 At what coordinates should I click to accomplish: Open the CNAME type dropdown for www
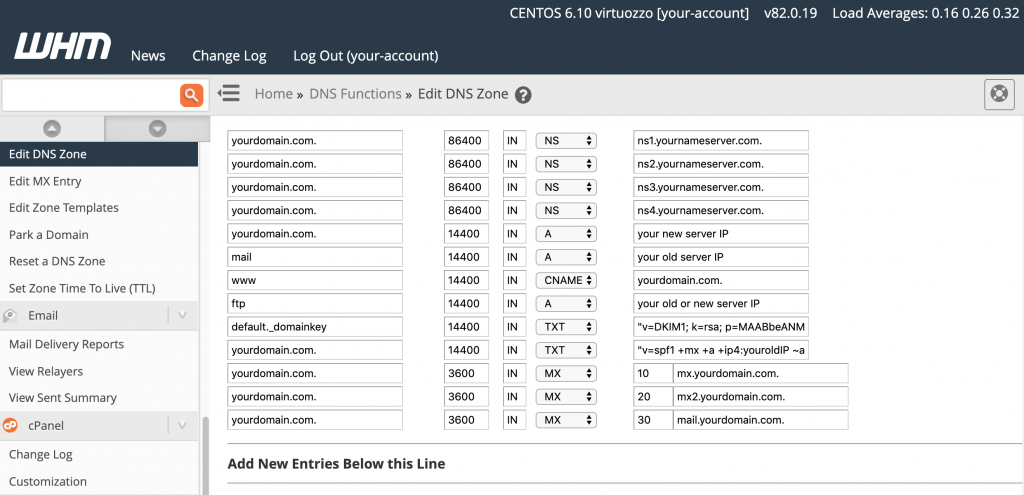point(566,280)
